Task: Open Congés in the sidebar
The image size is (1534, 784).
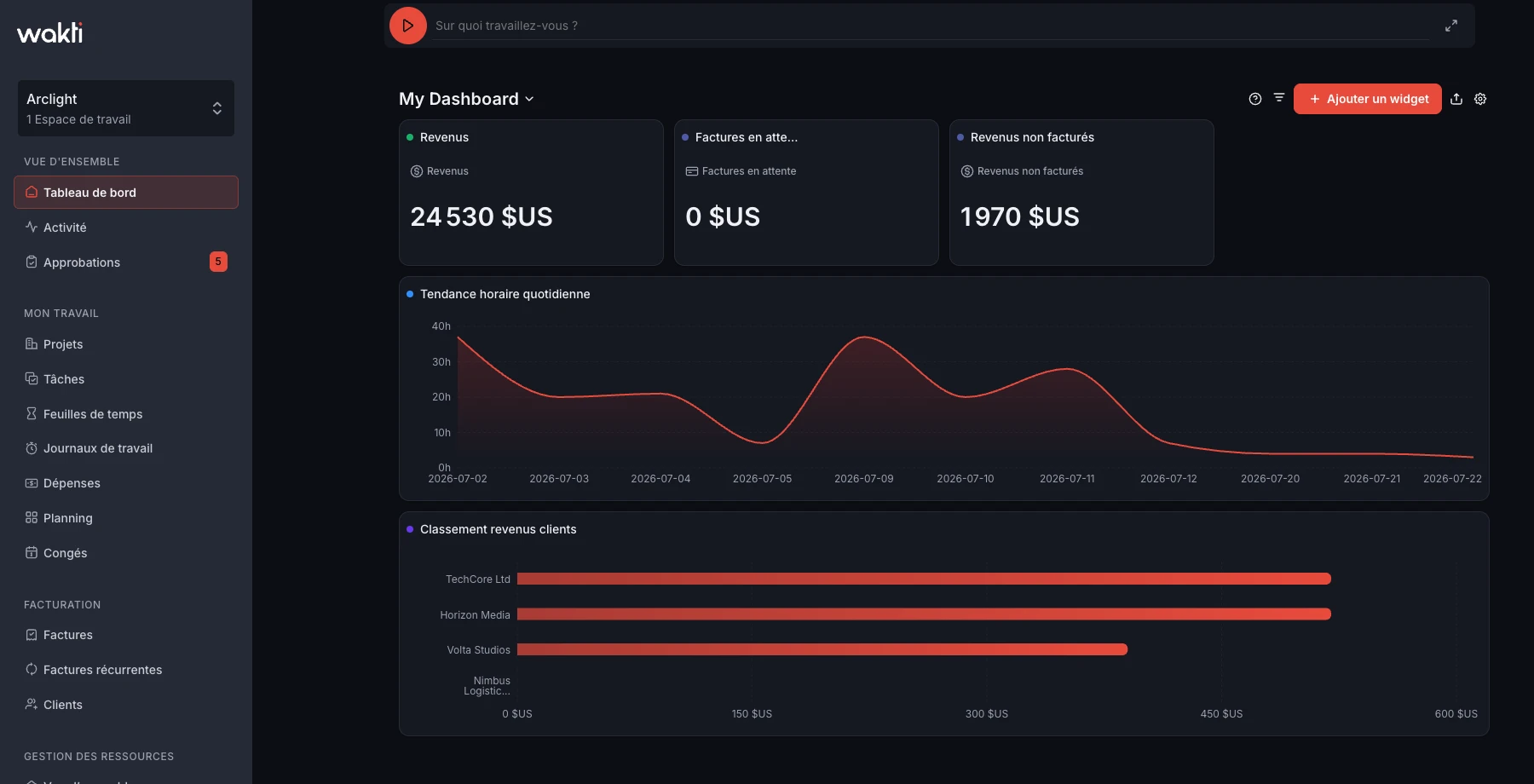Action: 126,553
